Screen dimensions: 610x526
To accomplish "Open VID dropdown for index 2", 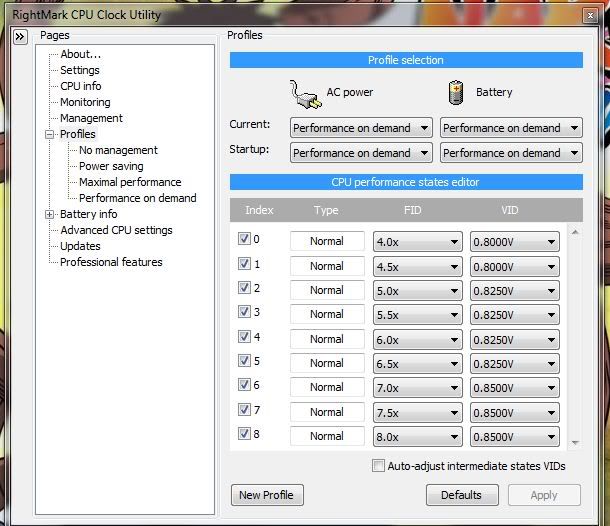I will [515, 291].
